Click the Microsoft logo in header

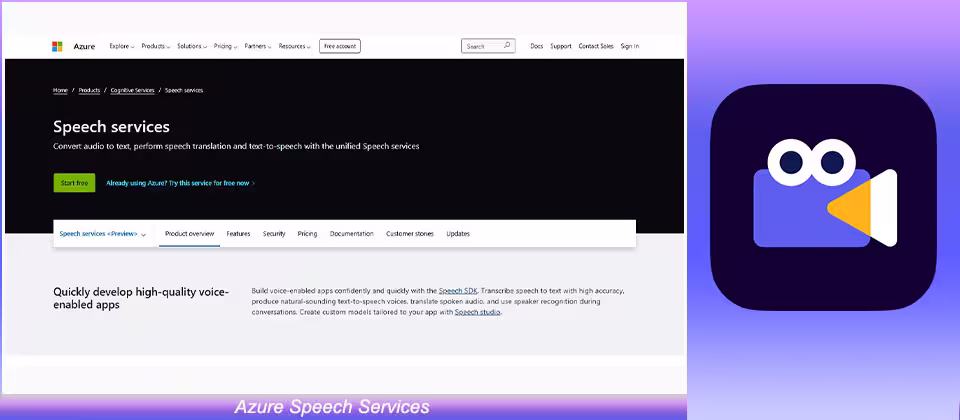click(57, 47)
